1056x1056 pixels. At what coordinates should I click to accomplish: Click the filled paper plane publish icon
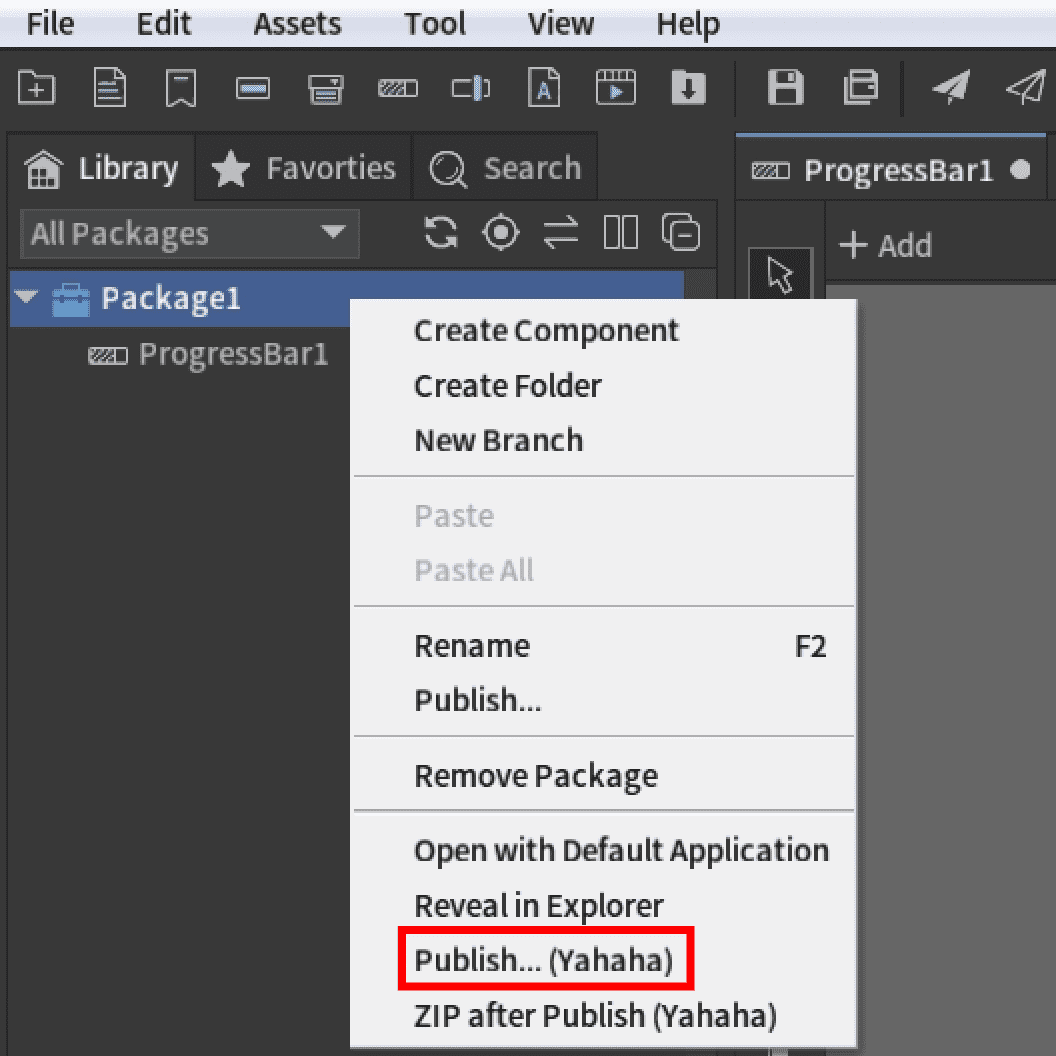coord(950,89)
